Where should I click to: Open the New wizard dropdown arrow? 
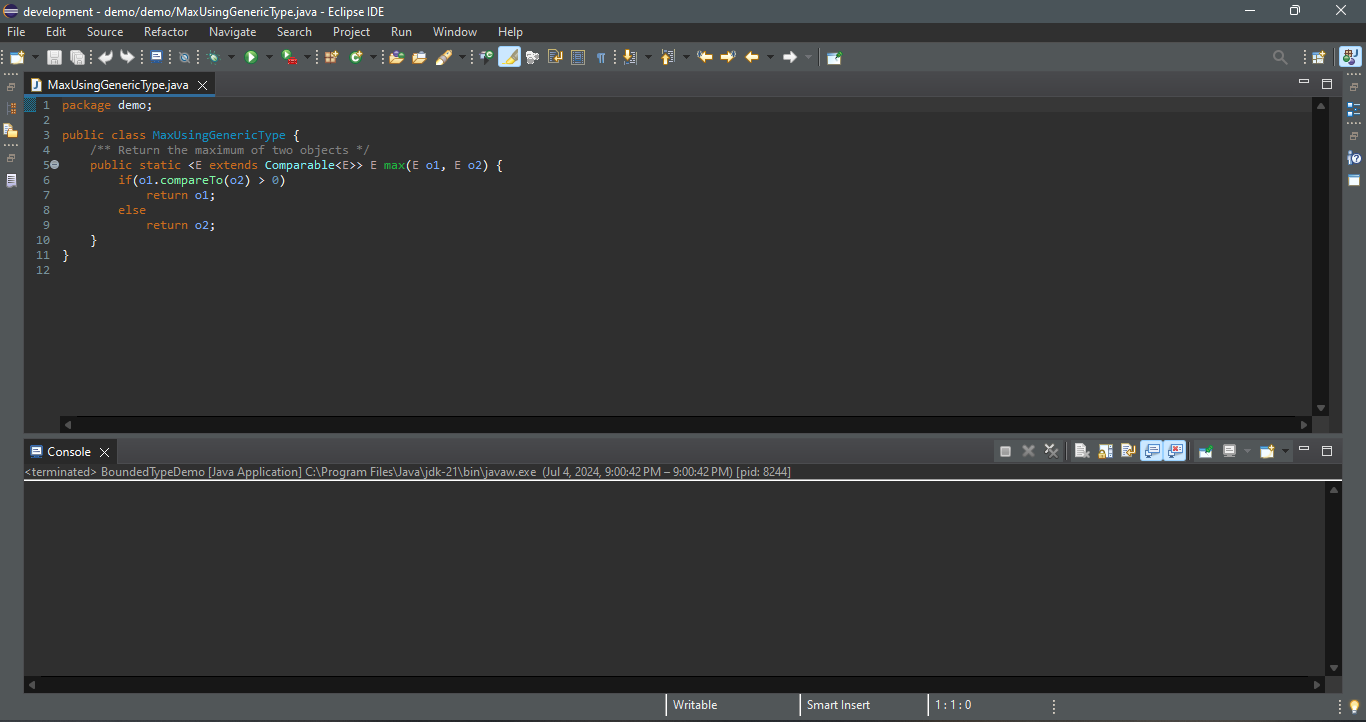[35, 57]
